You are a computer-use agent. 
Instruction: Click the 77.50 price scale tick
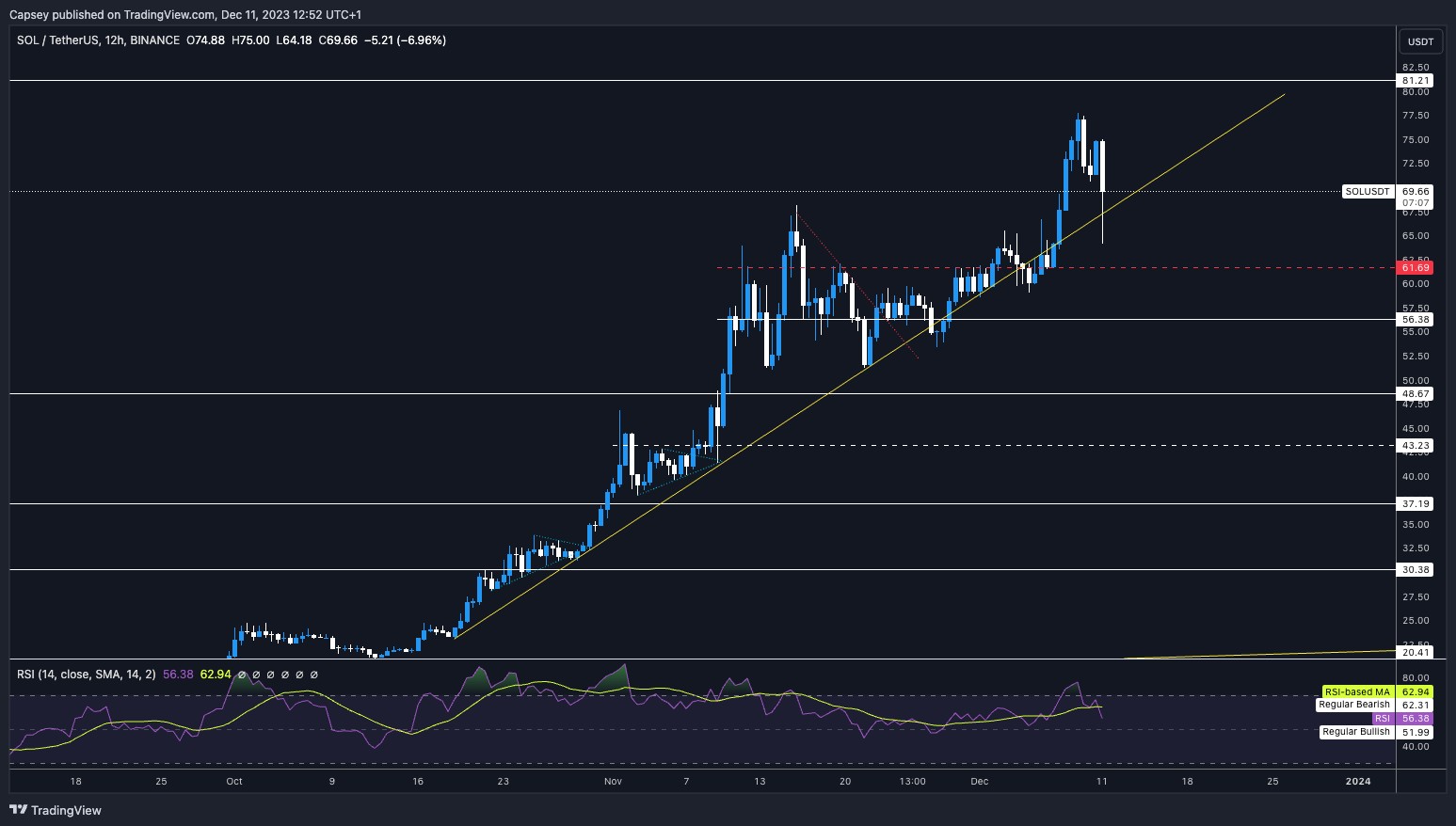[x=1416, y=116]
